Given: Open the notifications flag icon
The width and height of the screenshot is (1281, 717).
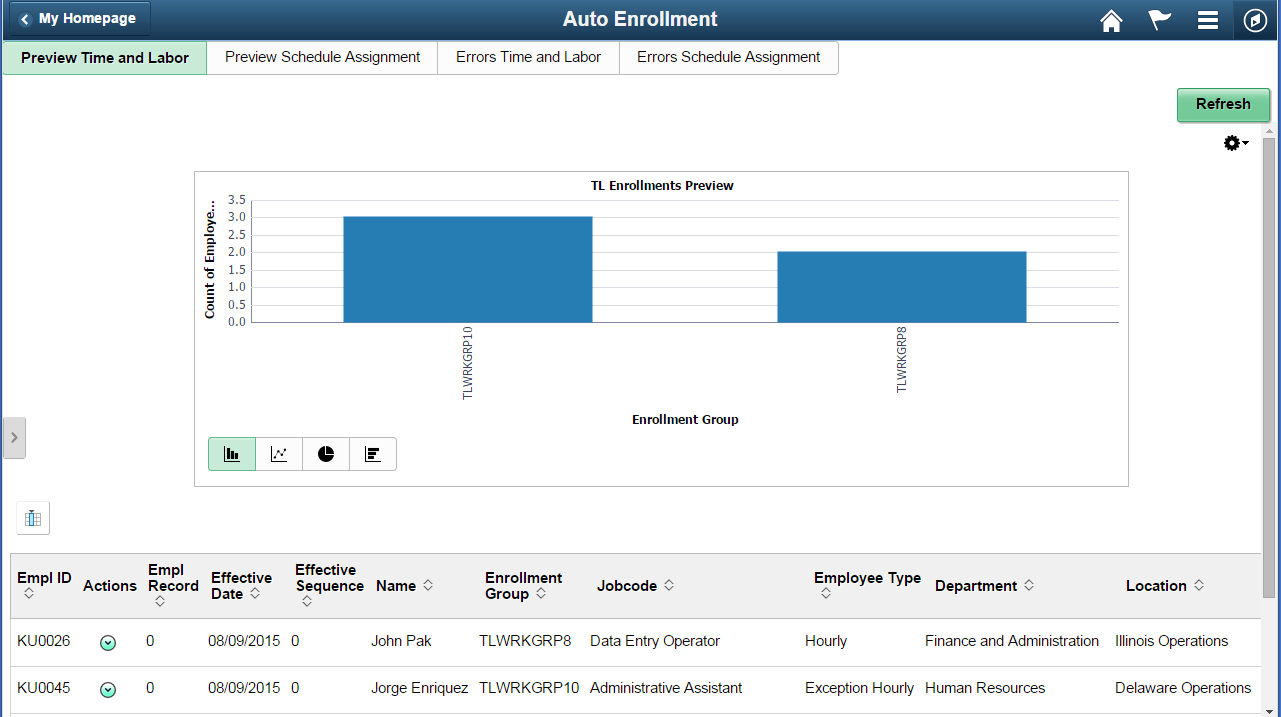Looking at the screenshot, I should point(1159,20).
